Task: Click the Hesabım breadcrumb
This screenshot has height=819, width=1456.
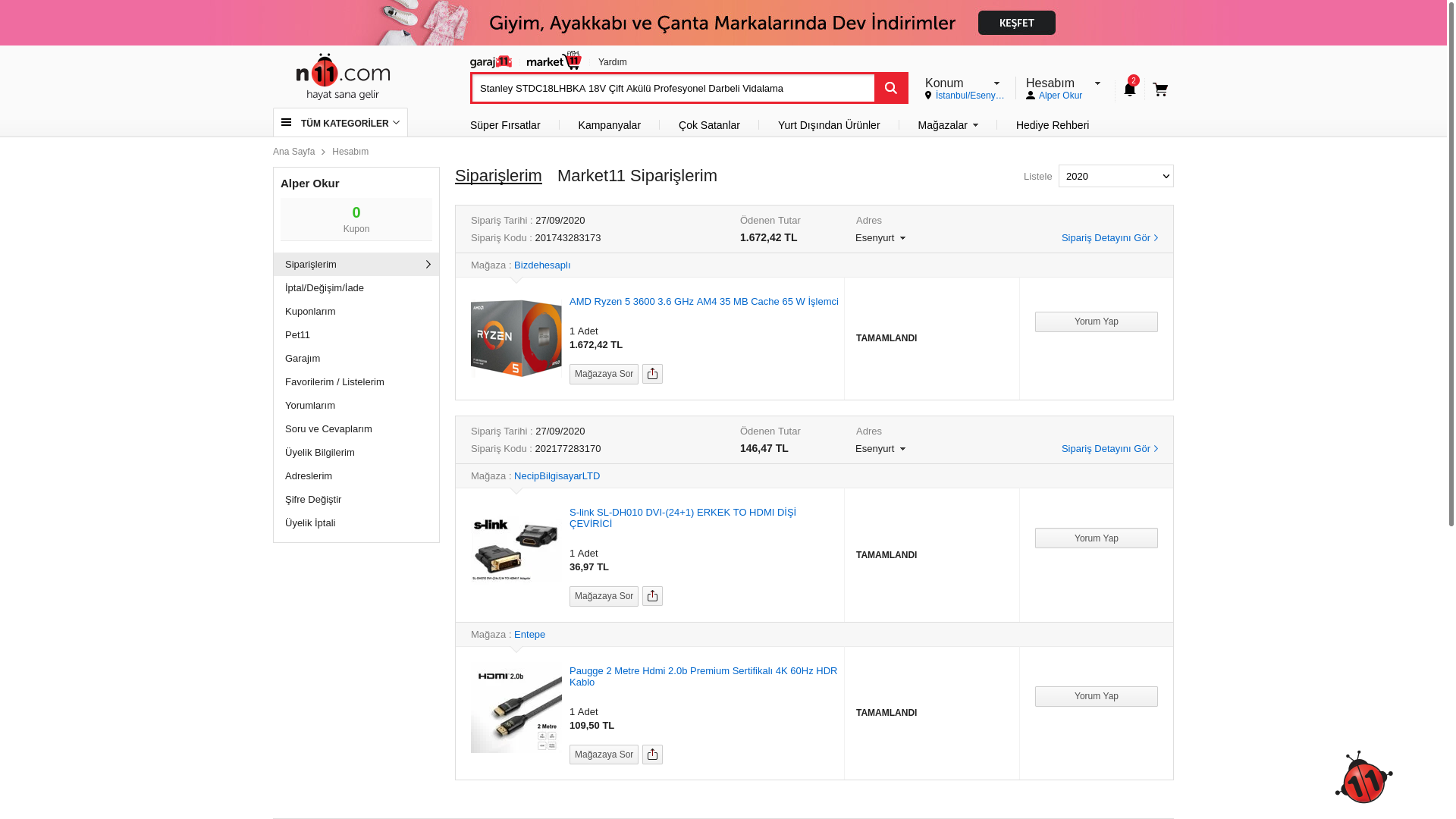Action: tap(350, 152)
